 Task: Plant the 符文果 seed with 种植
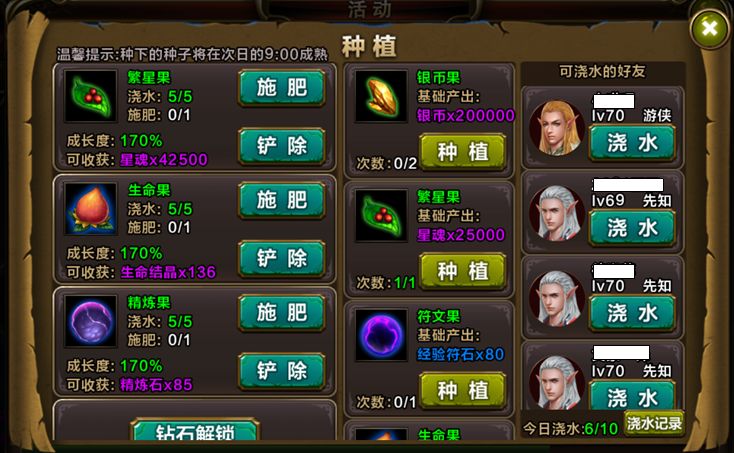click(462, 390)
